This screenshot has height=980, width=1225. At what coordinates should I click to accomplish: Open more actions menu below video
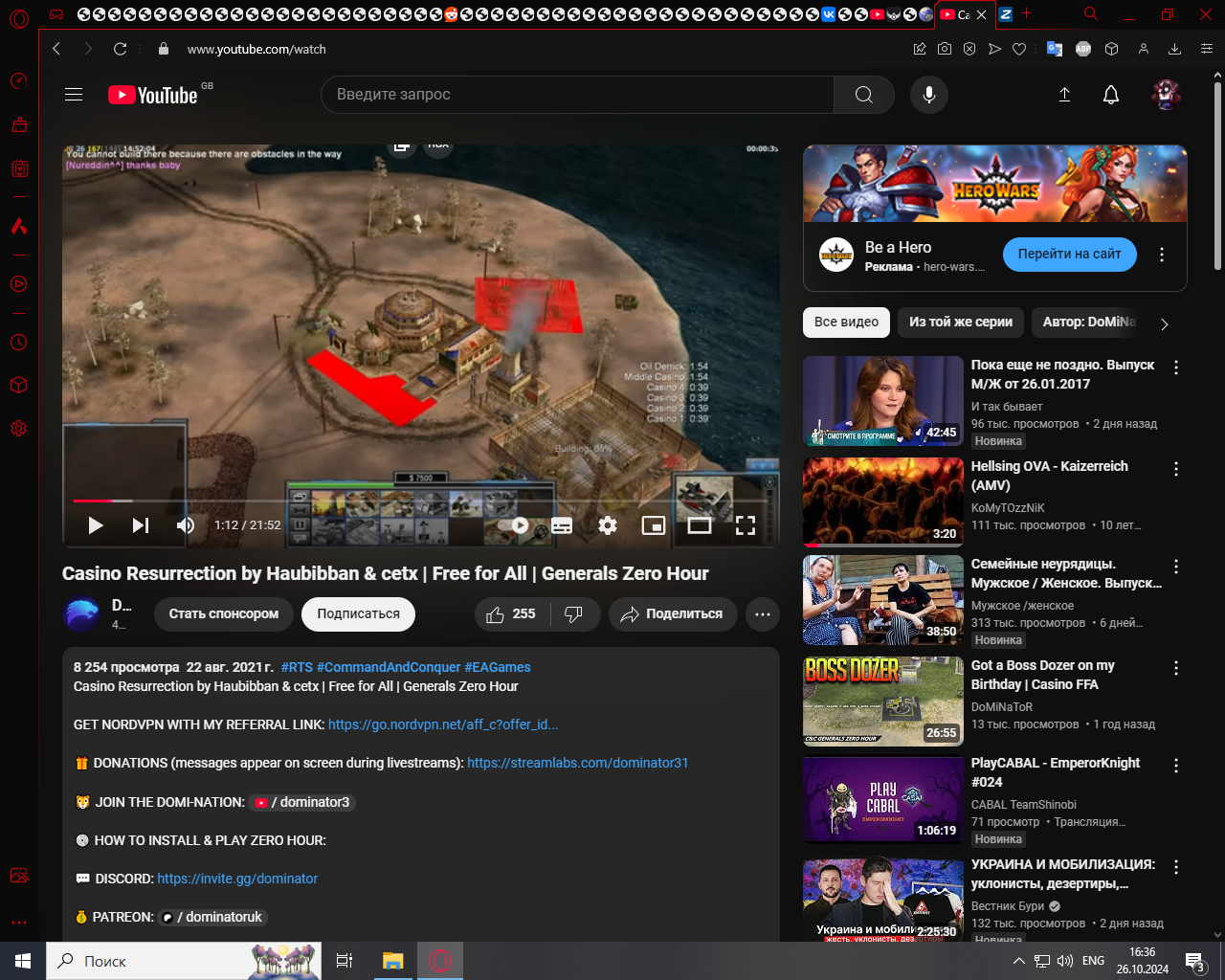763,614
